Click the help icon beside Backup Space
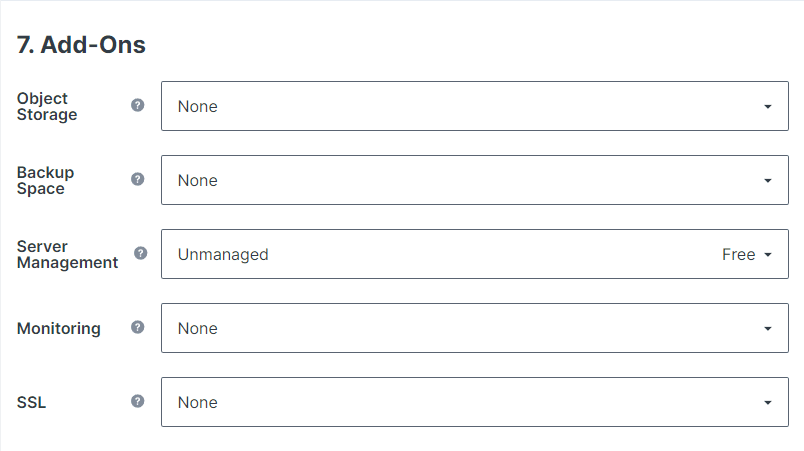The height and width of the screenshot is (451, 804). coord(137,179)
